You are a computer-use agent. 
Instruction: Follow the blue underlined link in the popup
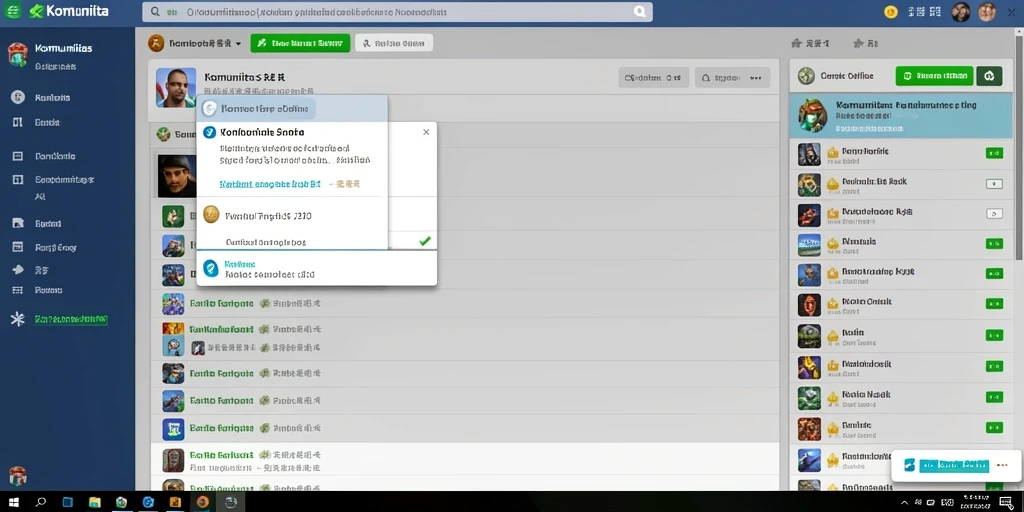click(270, 184)
